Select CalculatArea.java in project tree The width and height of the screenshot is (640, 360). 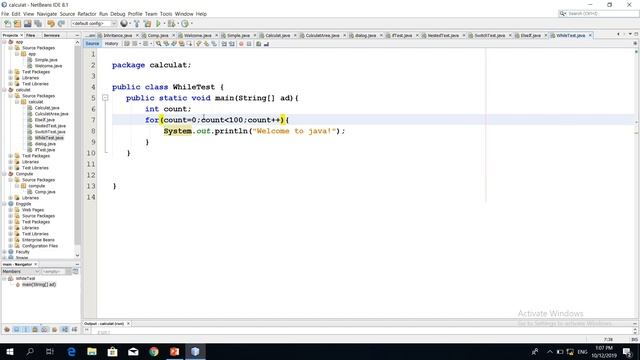pyautogui.click(x=51, y=114)
